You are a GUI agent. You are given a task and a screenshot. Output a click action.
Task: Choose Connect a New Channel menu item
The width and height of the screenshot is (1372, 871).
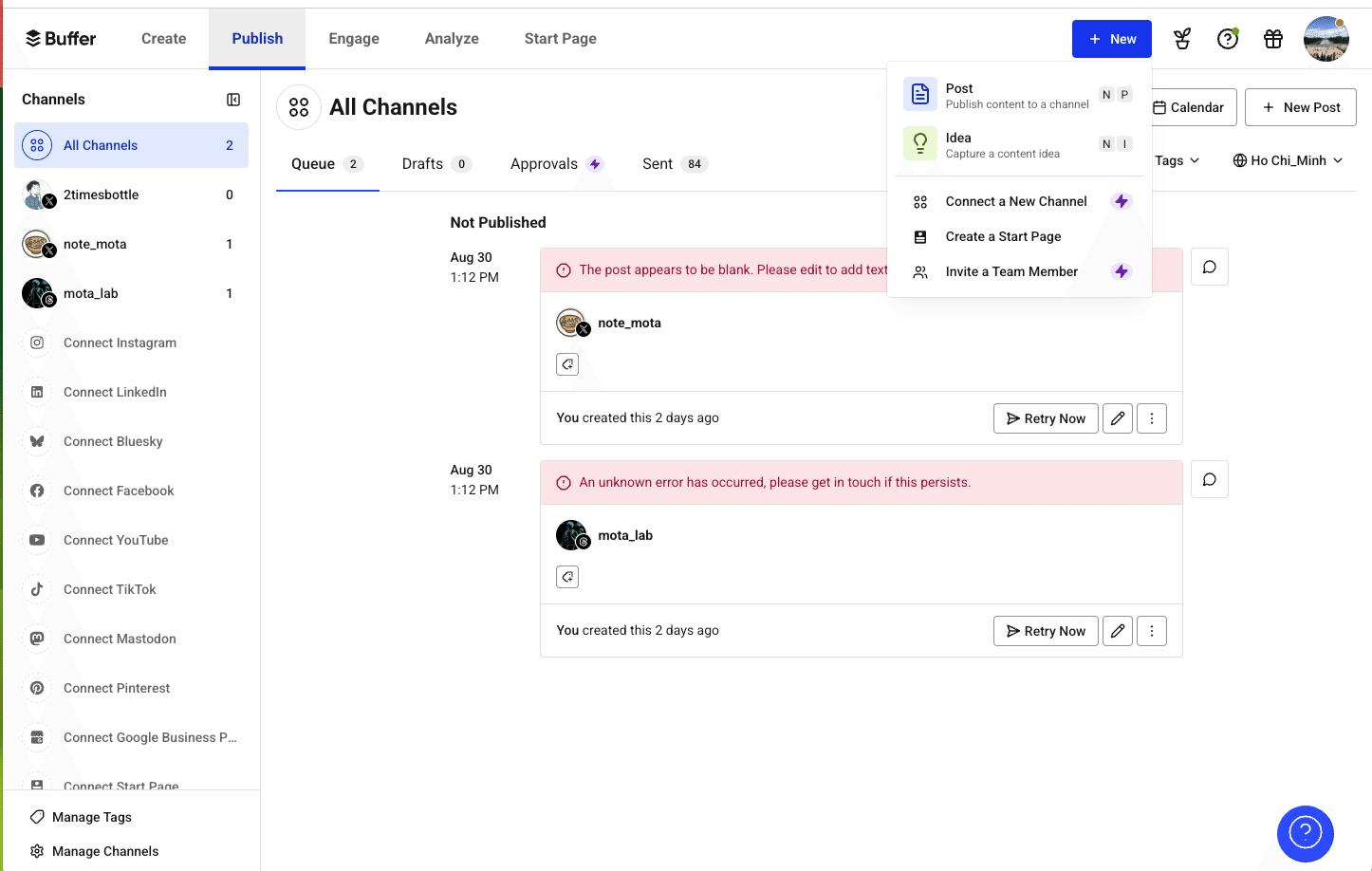pos(1019,201)
